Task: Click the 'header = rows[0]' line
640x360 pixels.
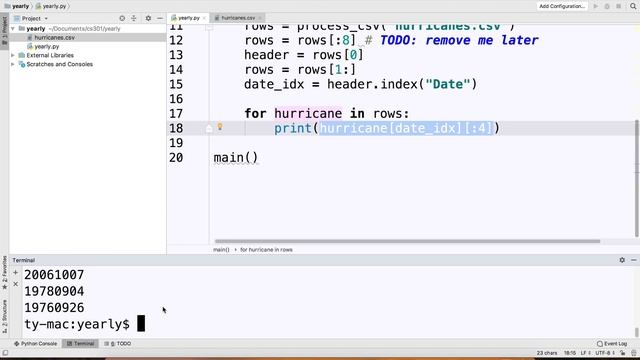Action: [x=304, y=55]
